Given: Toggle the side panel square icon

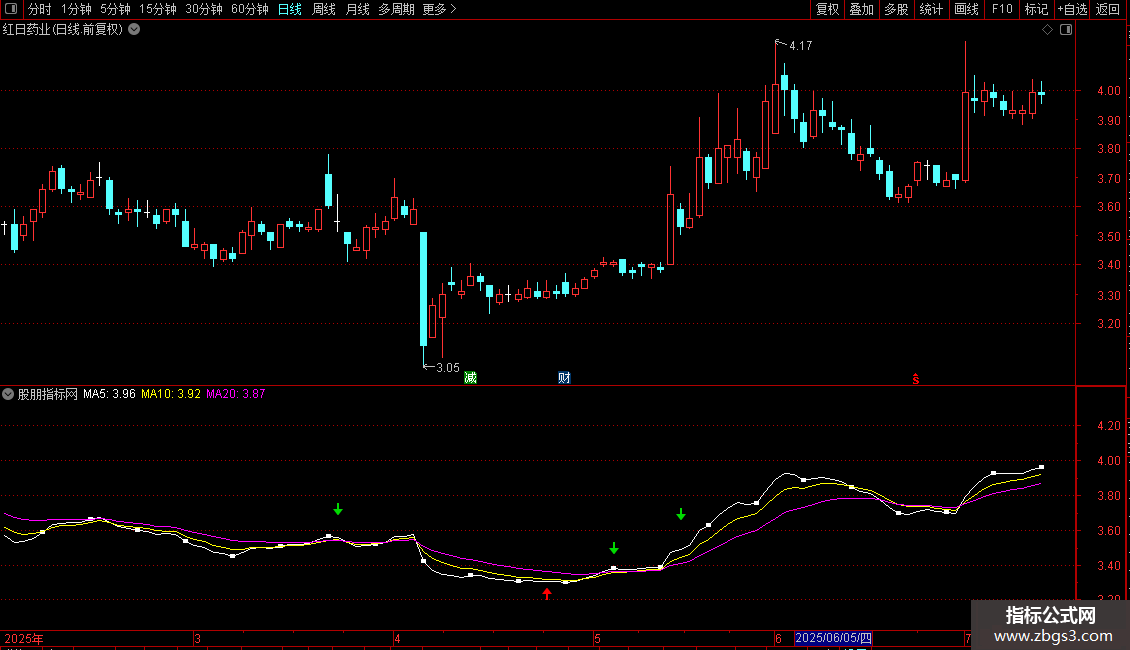Looking at the screenshot, I should [1066, 30].
